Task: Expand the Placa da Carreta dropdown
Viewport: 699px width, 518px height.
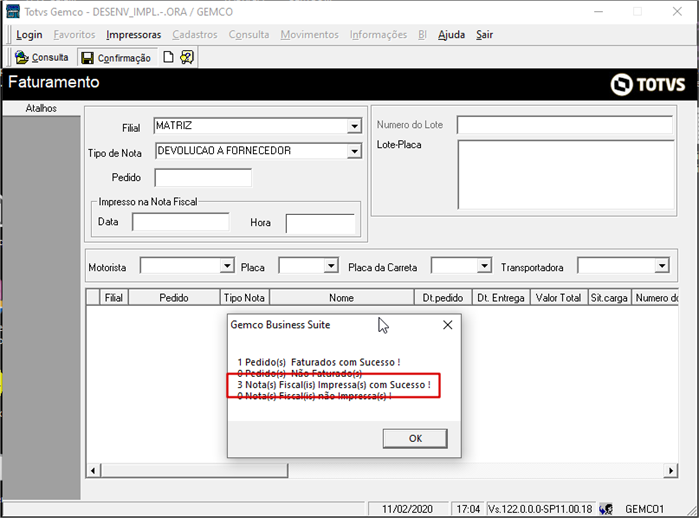Action: tap(484, 266)
